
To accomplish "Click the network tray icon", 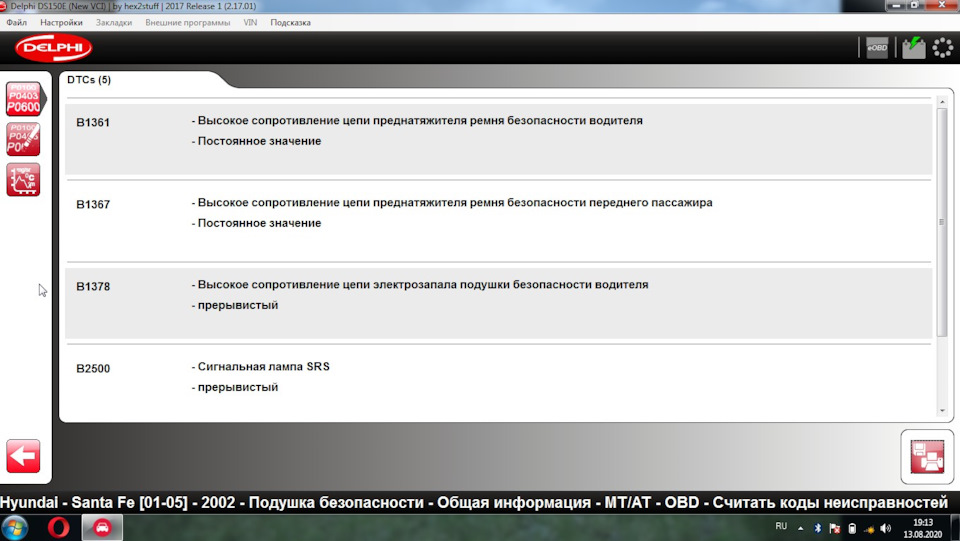I will point(869,529).
